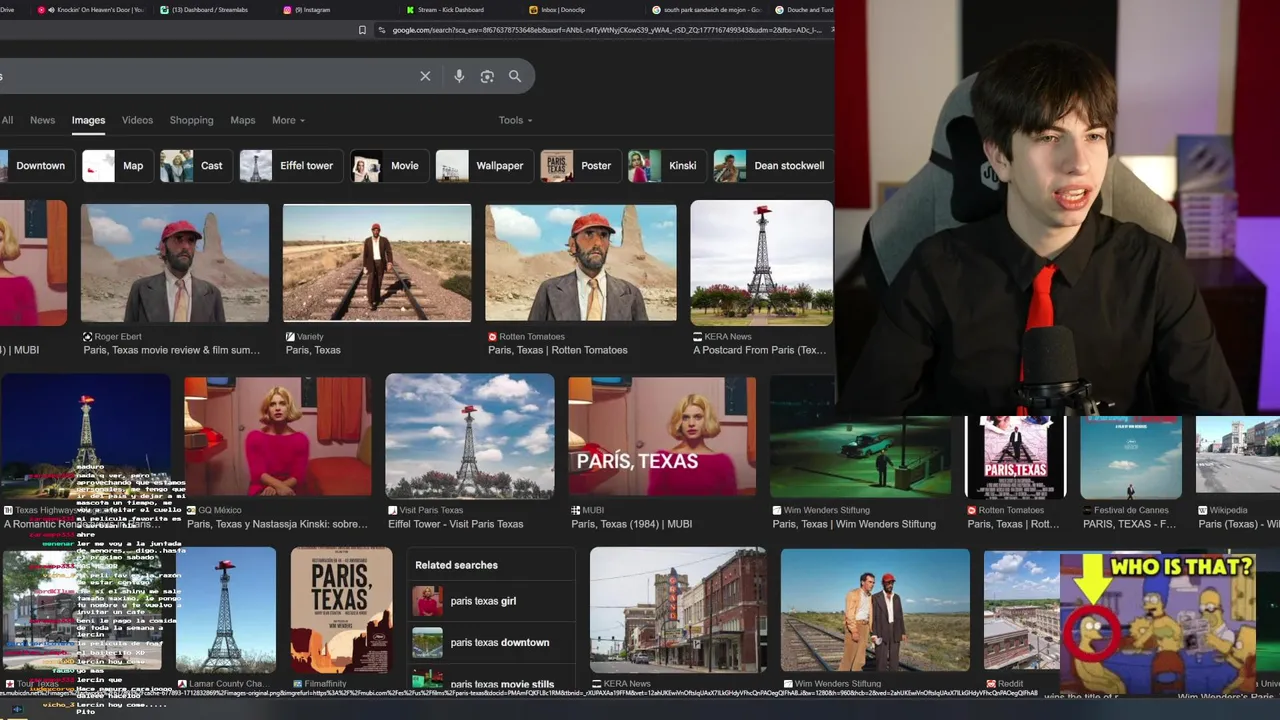Open the All results tab
The width and height of the screenshot is (1280, 720).
(x=7, y=120)
